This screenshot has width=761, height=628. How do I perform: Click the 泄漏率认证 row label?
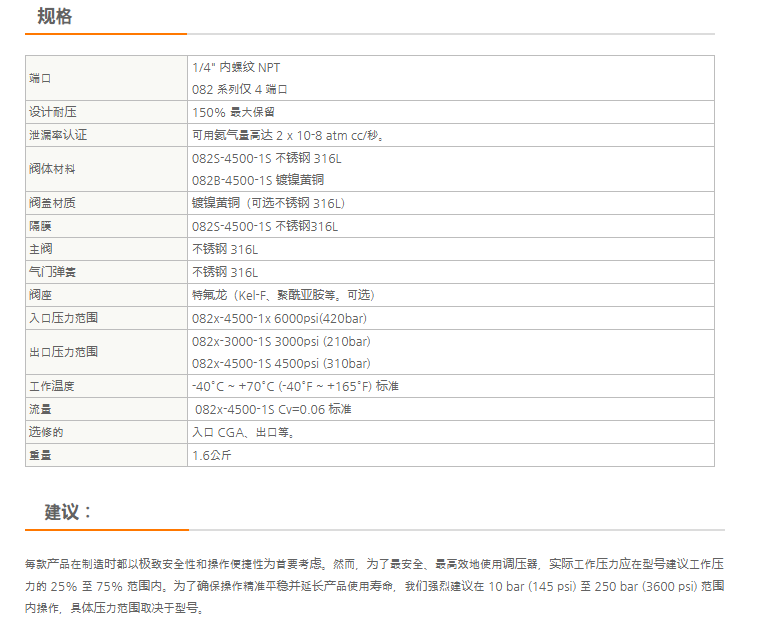pyautogui.click(x=58, y=135)
